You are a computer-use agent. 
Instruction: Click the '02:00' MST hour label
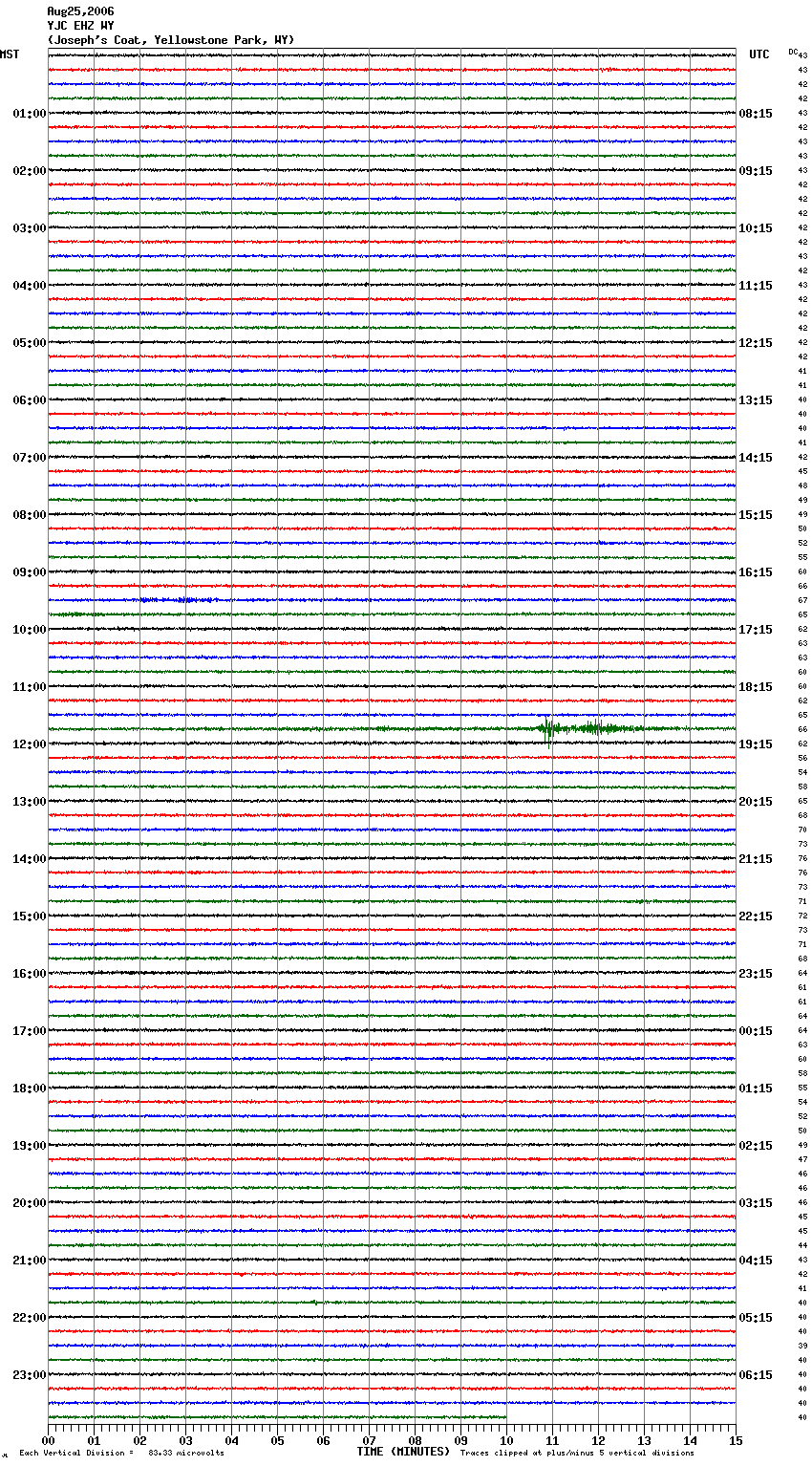pos(30,171)
